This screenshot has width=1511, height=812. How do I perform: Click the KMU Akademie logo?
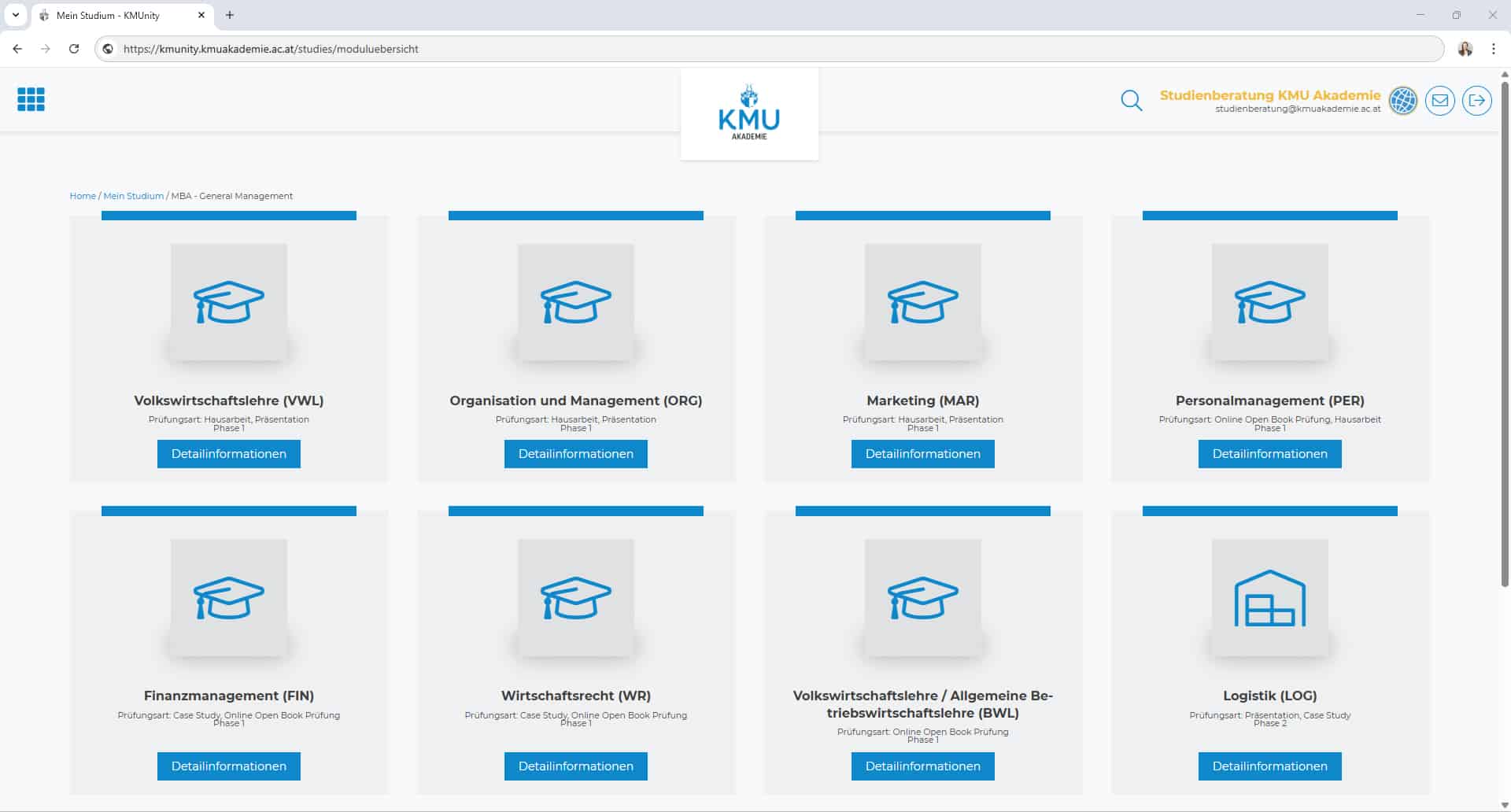tap(749, 114)
